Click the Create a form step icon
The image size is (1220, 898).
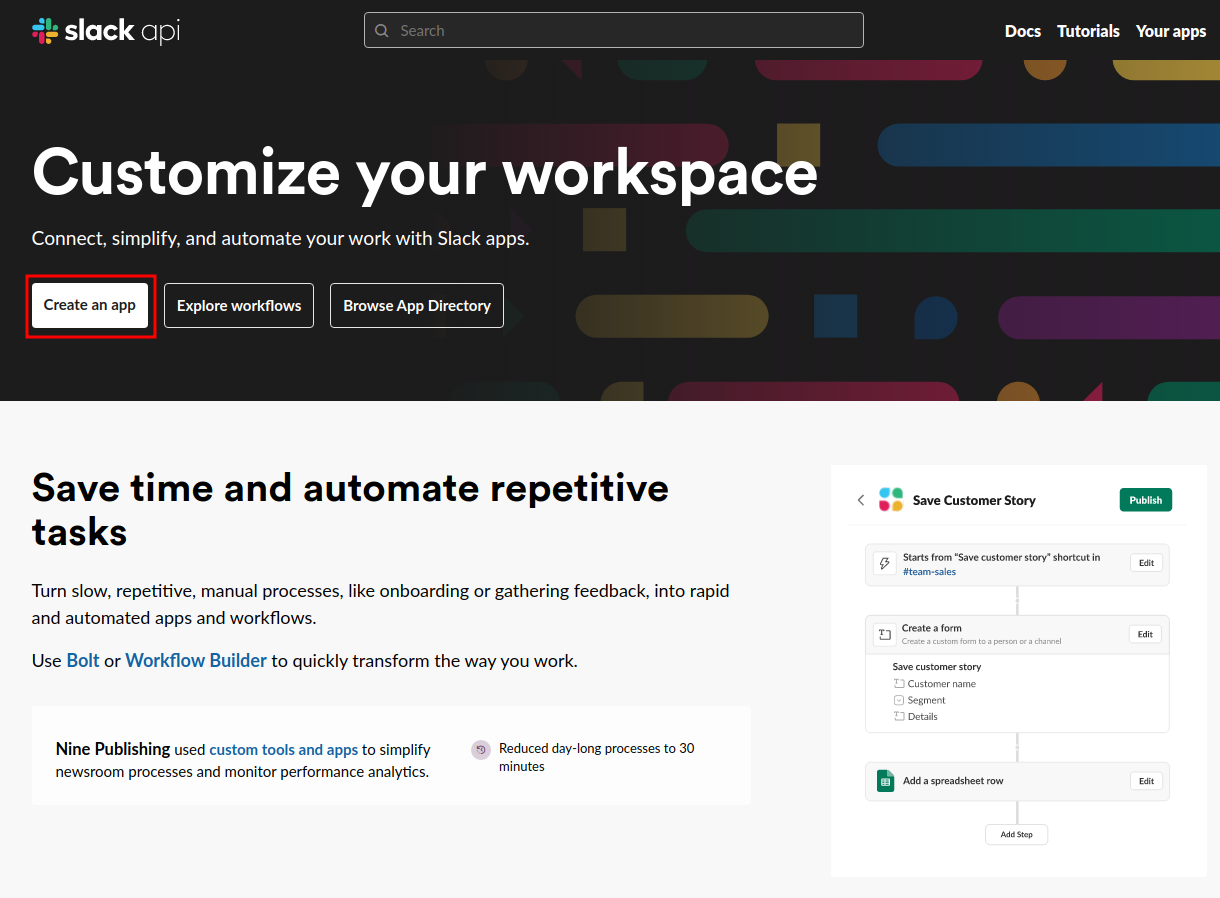coord(884,634)
